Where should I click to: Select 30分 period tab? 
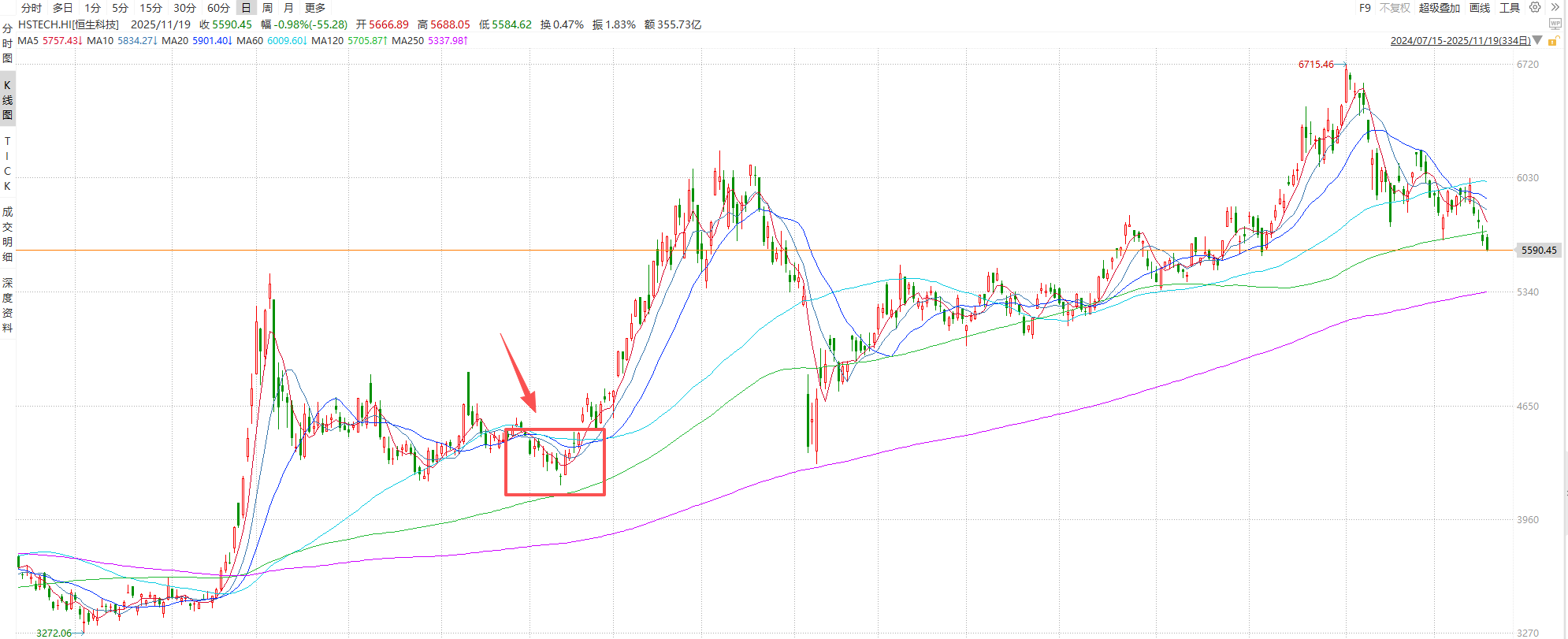coord(184,8)
